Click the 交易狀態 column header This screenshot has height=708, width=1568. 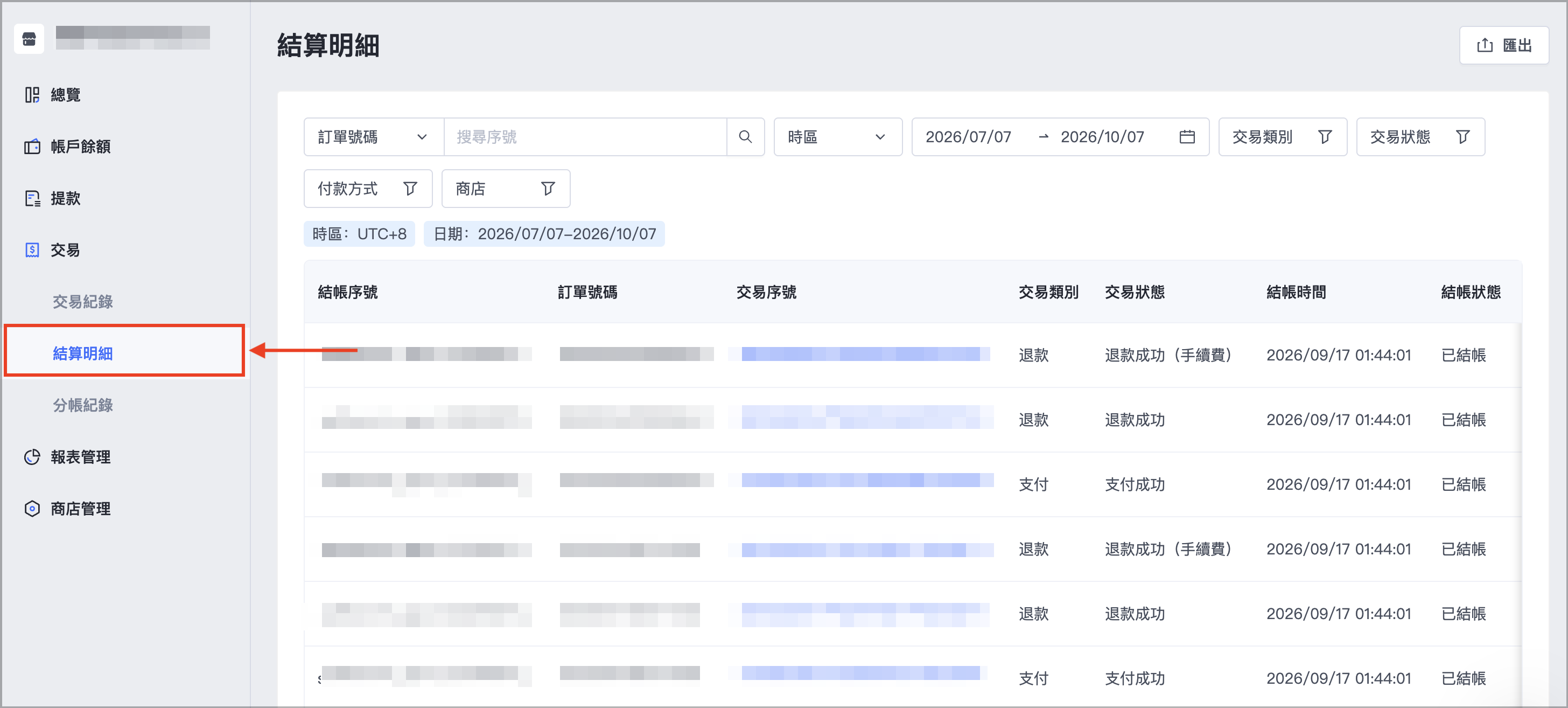[1135, 293]
